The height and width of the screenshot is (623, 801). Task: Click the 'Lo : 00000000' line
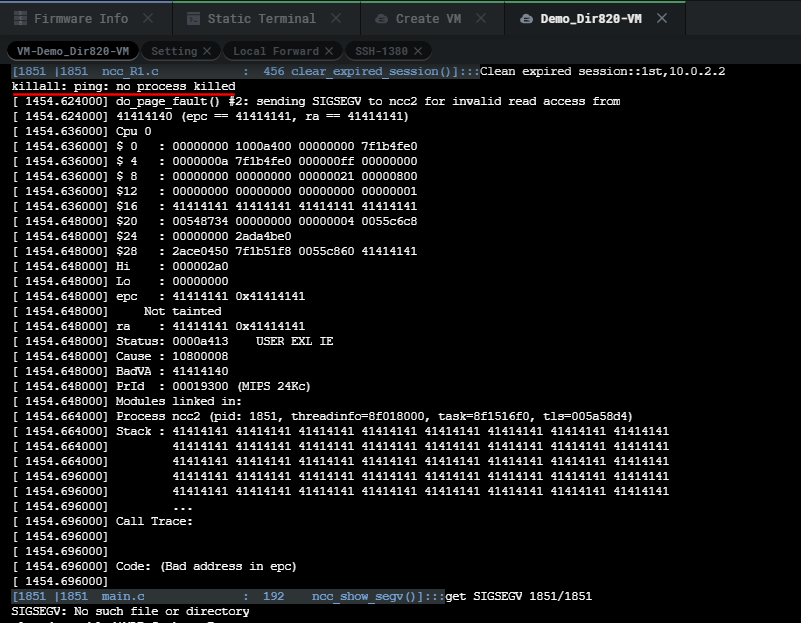pyautogui.click(x=121, y=281)
